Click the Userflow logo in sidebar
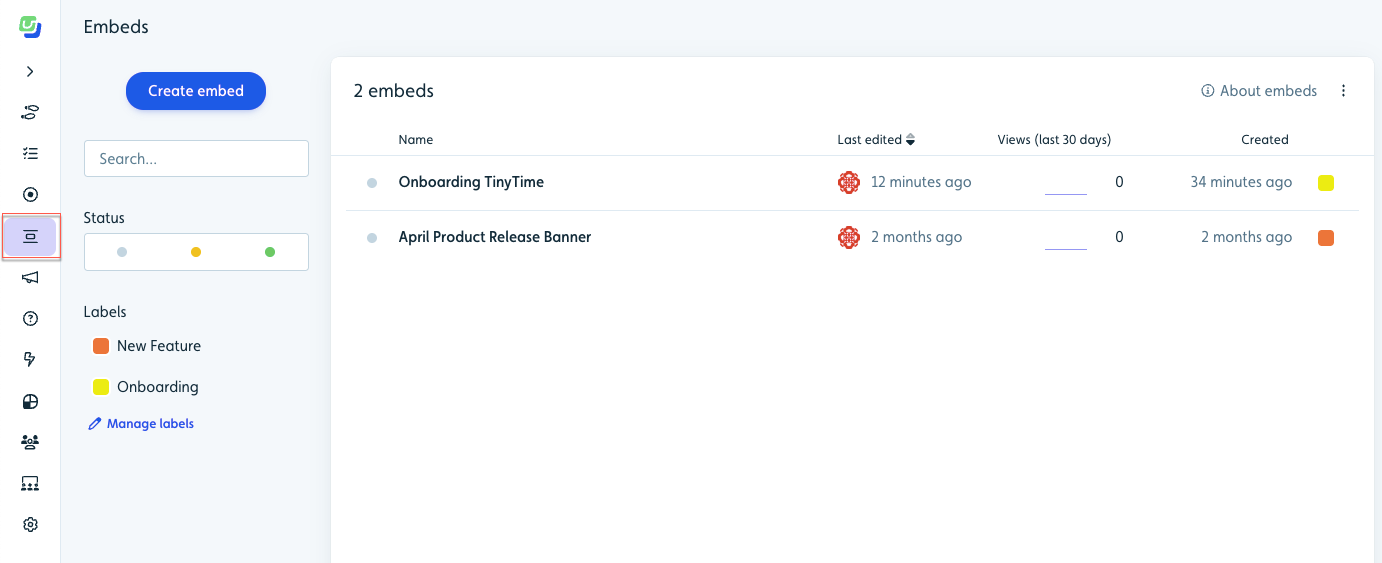This screenshot has width=1382, height=563. click(x=30, y=27)
